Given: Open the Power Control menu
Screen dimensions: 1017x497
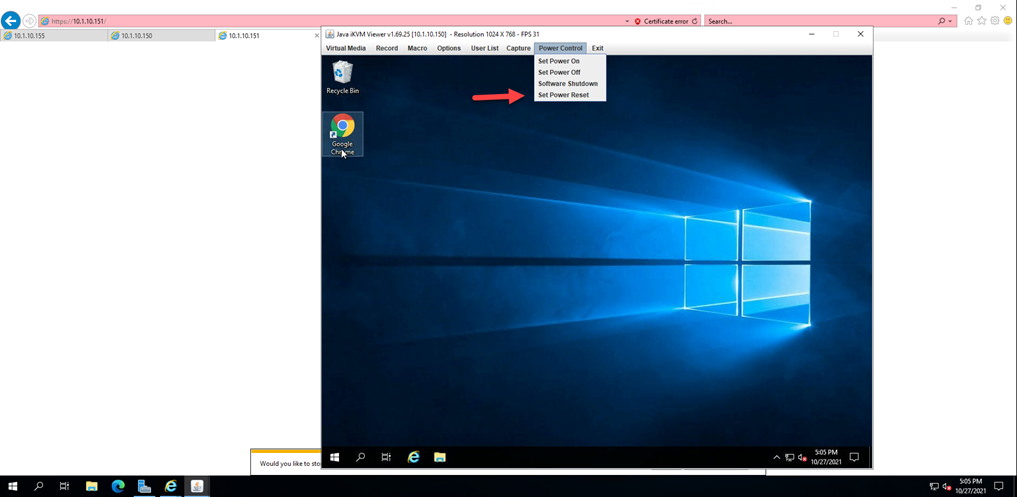Looking at the screenshot, I should tap(560, 48).
